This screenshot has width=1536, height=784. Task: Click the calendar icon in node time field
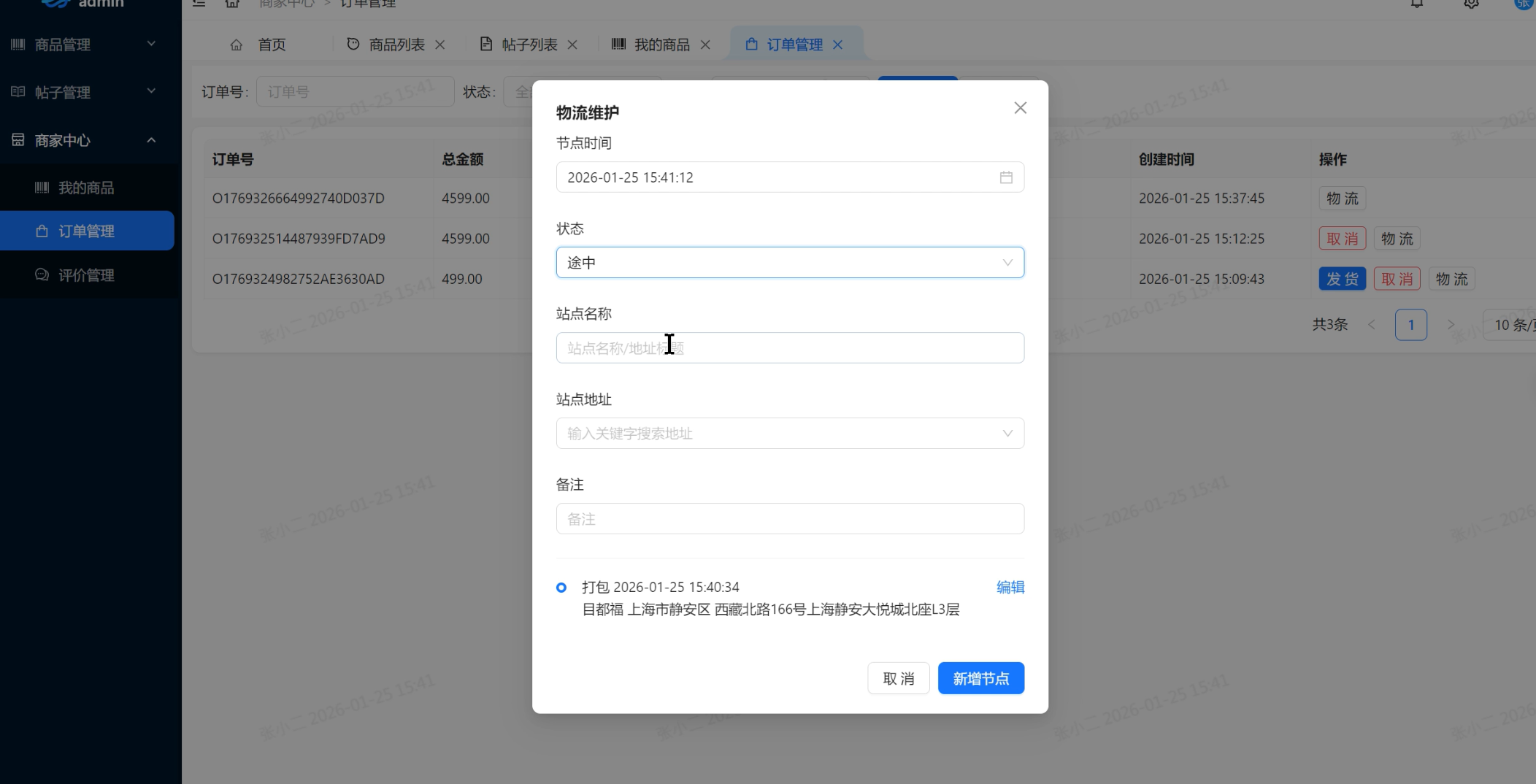point(1006,177)
